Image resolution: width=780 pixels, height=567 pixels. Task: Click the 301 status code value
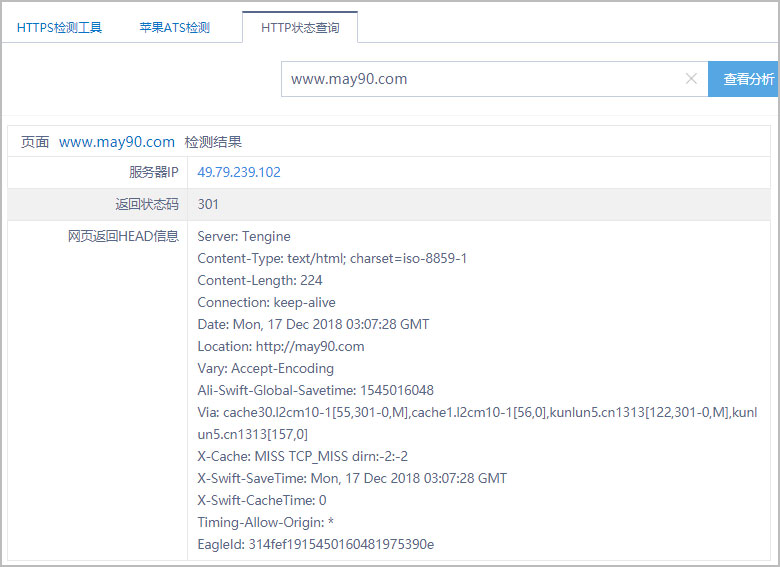[x=208, y=204]
